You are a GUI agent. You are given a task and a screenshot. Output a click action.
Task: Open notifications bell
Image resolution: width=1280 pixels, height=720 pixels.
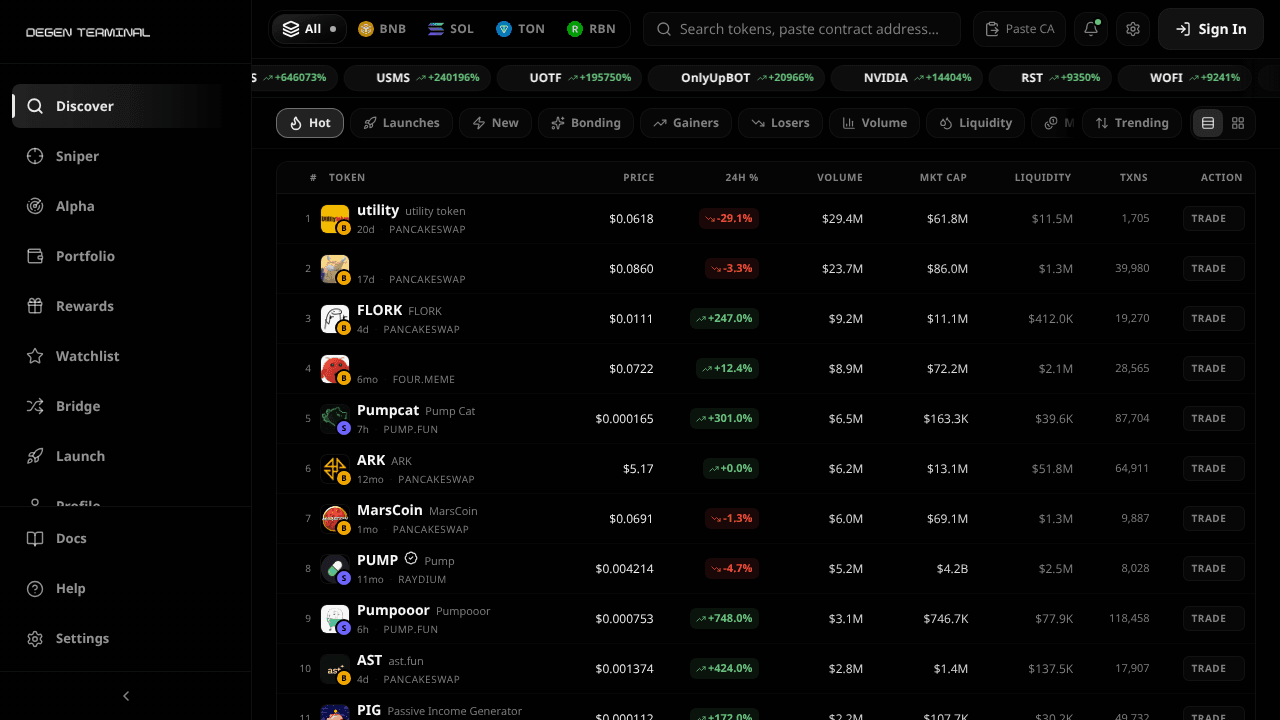coord(1091,29)
